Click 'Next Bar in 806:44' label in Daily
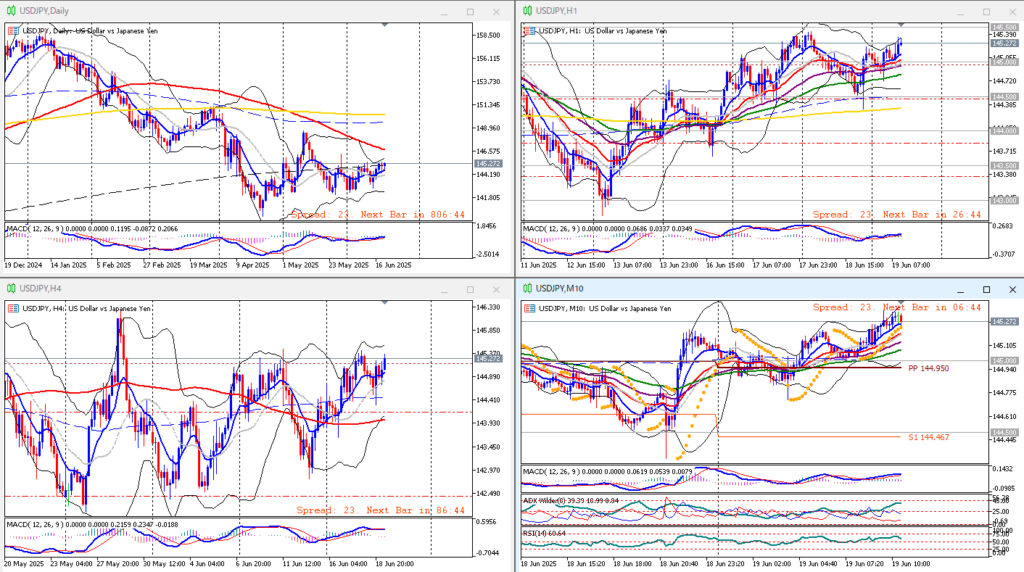Viewport: 1024px width, 572px height. click(x=413, y=214)
